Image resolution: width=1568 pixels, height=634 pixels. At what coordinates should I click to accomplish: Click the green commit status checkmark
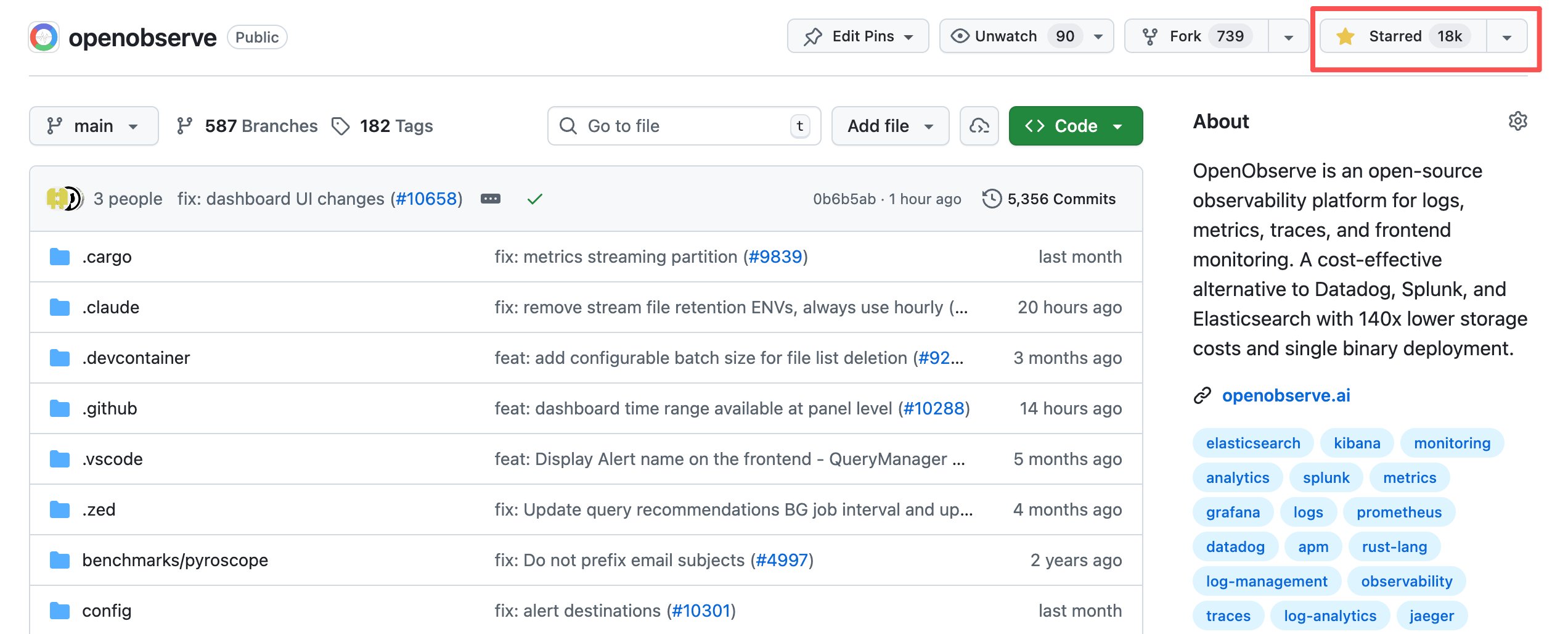534,199
